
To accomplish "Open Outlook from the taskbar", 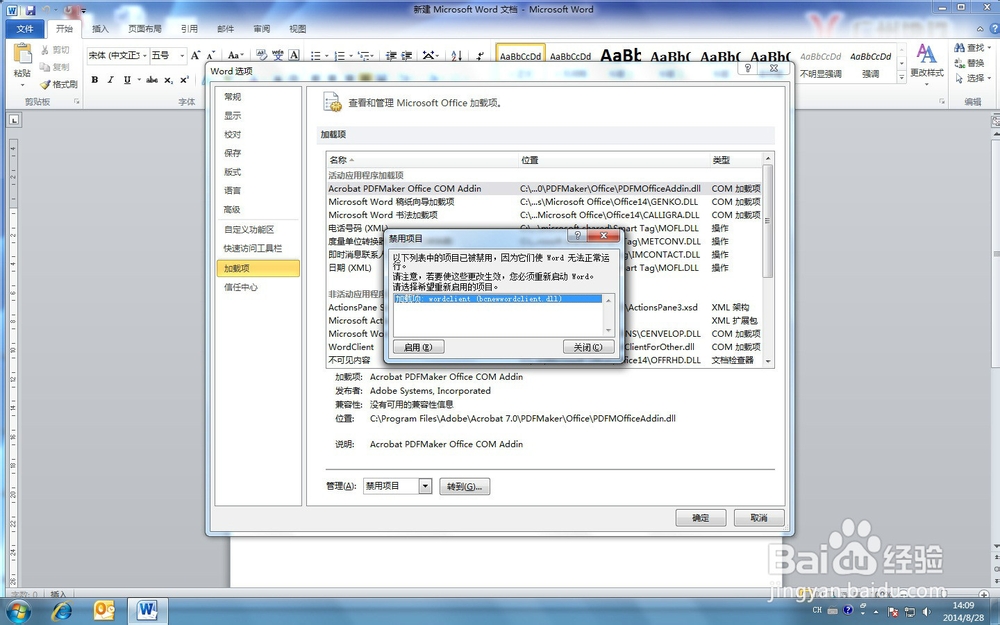I will (104, 611).
